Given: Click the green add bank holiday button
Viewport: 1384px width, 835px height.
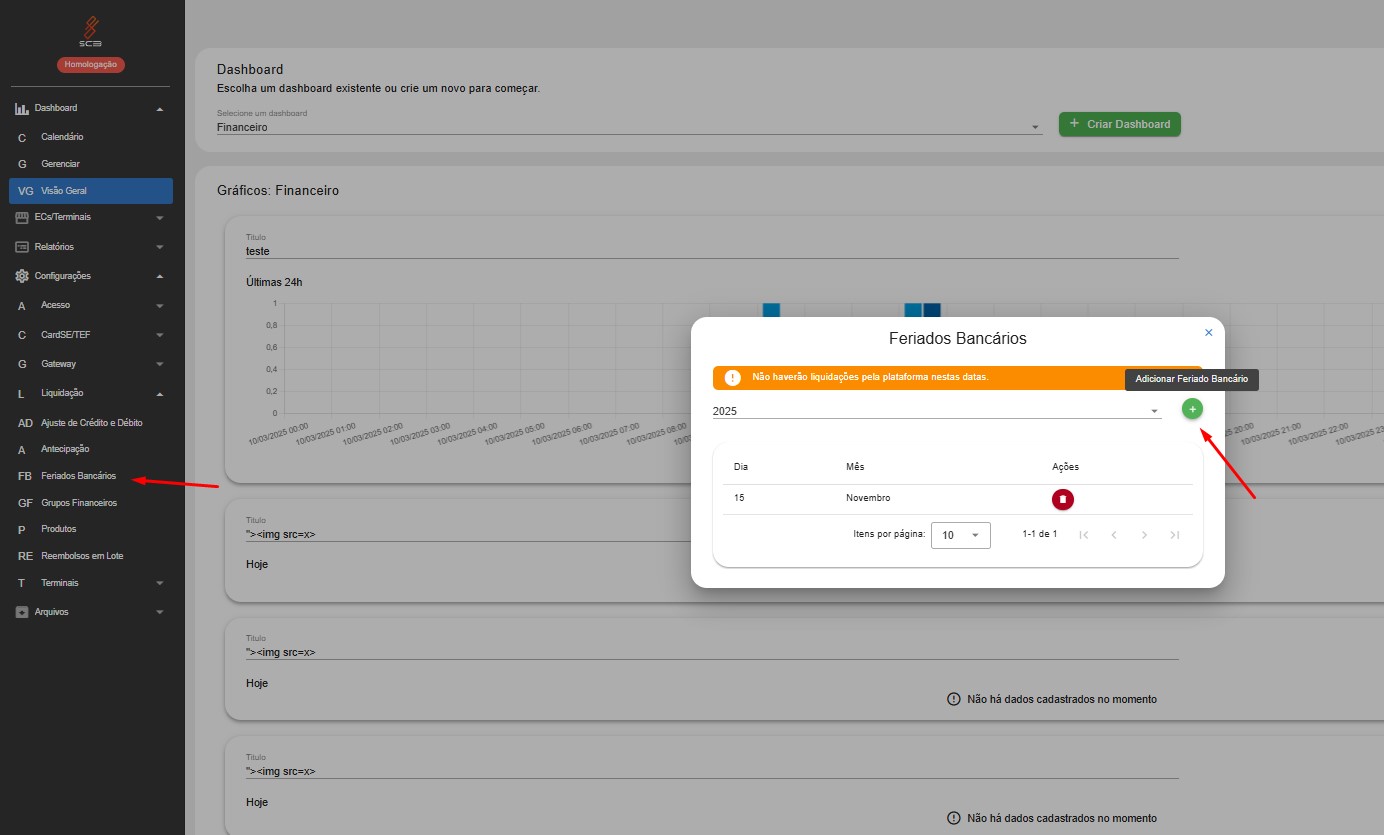Looking at the screenshot, I should (1192, 409).
